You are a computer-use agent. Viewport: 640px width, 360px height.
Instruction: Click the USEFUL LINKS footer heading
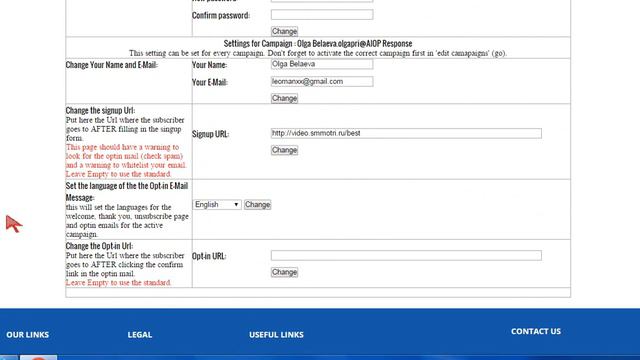pyautogui.click(x=276, y=335)
